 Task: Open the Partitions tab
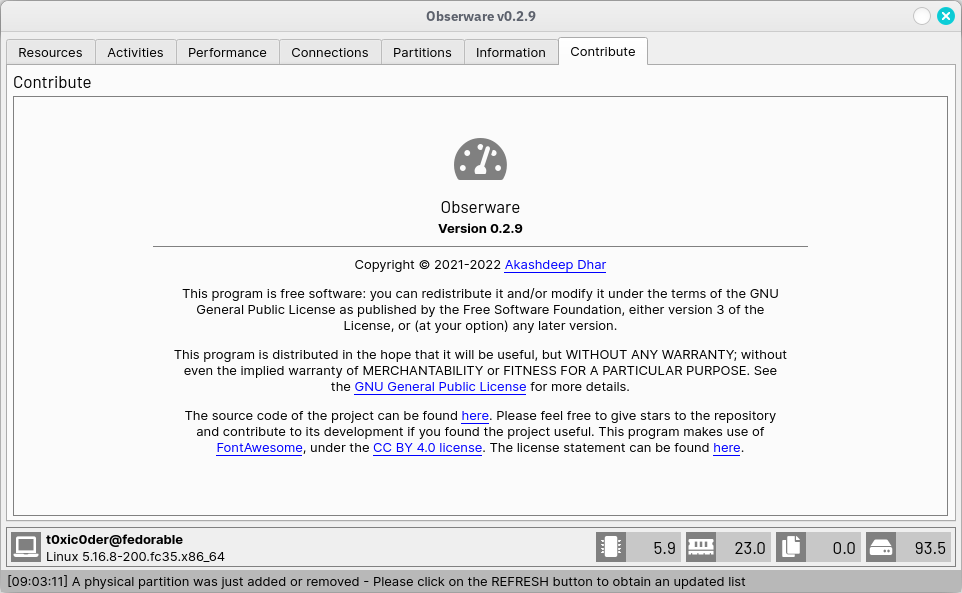[422, 52]
